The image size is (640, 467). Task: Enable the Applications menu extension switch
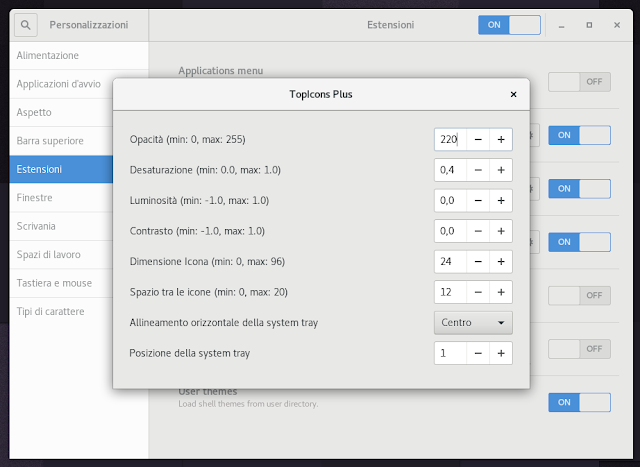(x=579, y=82)
